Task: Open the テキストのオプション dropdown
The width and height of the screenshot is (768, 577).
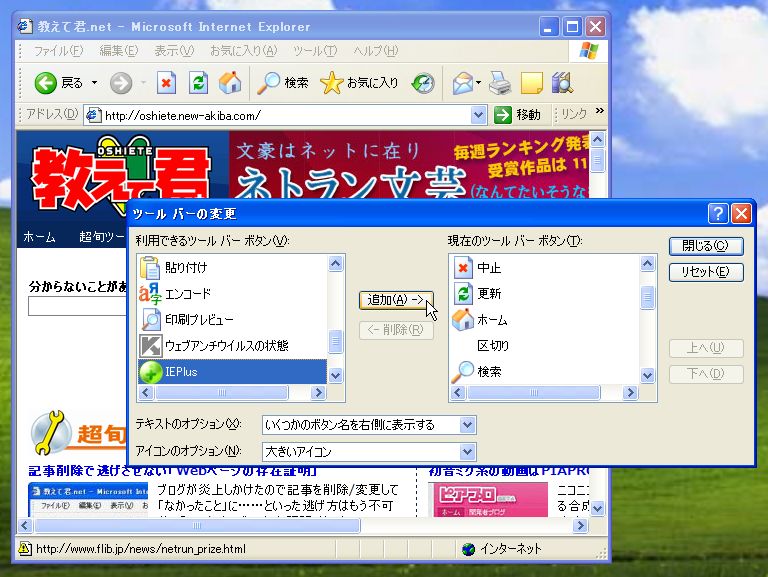Action: pyautogui.click(x=467, y=425)
